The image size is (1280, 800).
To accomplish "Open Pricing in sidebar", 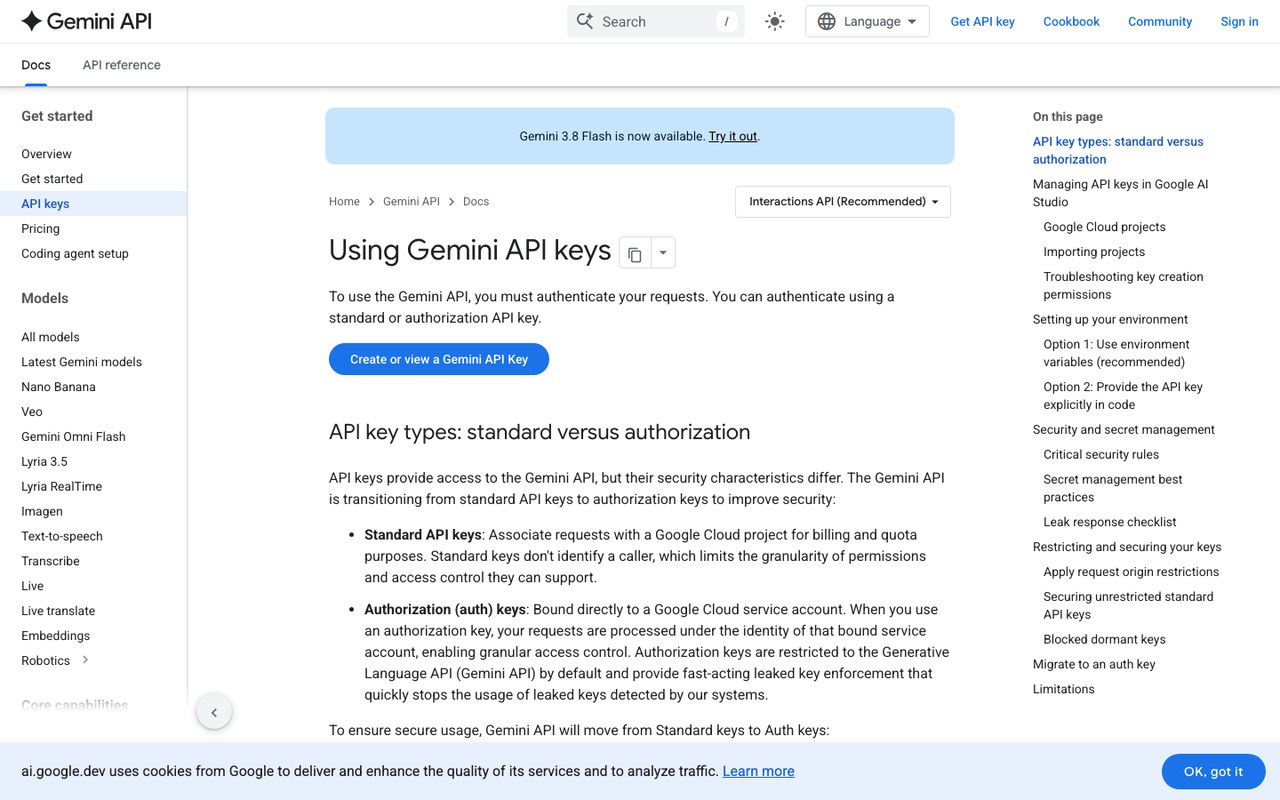I will (40, 229).
